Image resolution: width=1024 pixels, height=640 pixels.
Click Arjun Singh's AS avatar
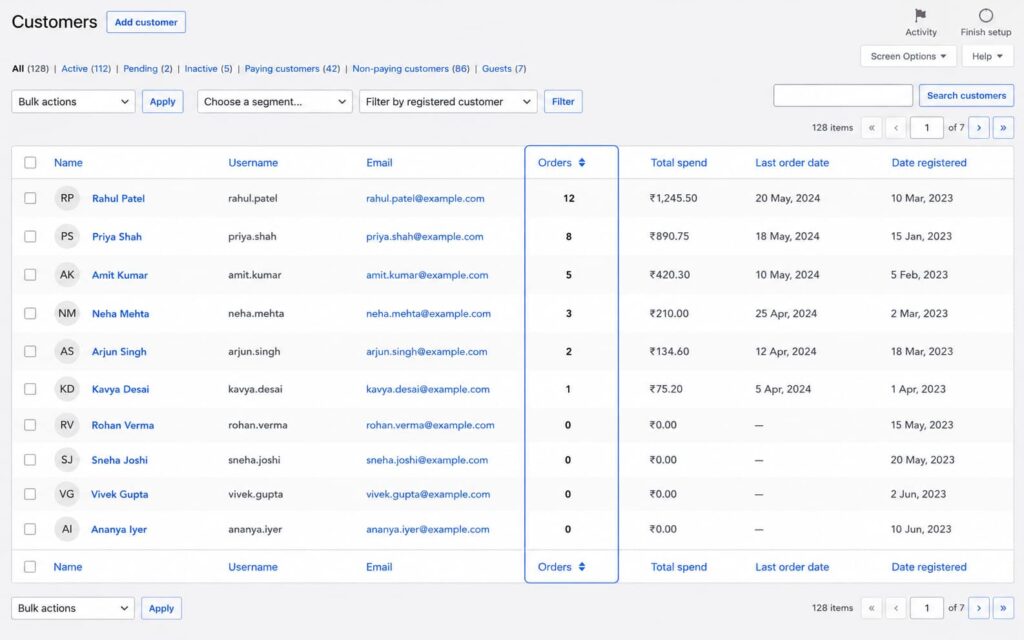pos(67,351)
